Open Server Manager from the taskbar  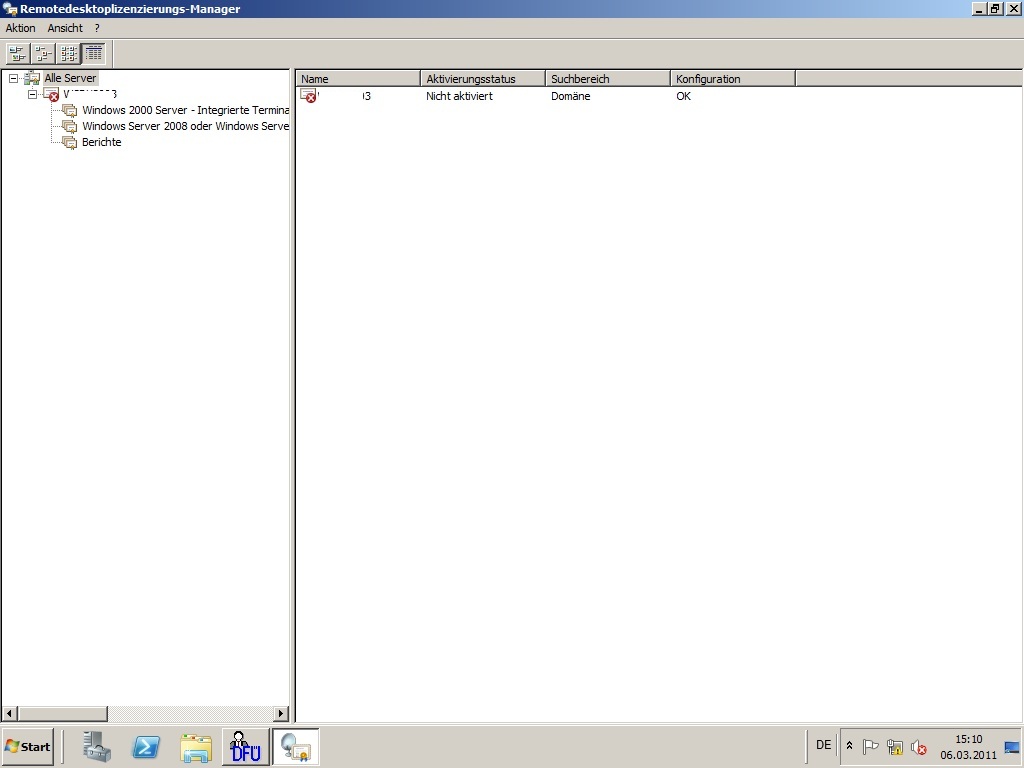point(97,746)
